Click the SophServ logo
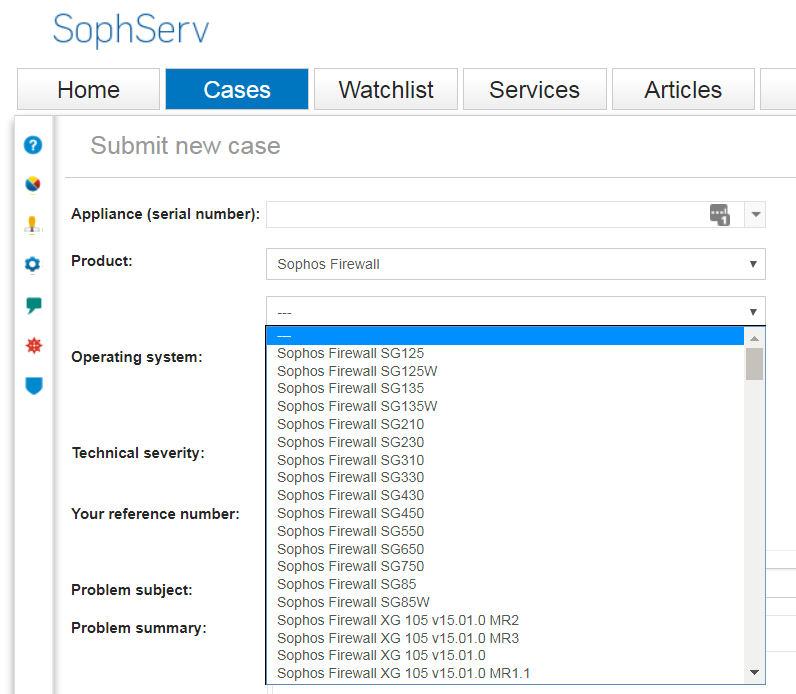This screenshot has height=694, width=796. click(x=131, y=30)
